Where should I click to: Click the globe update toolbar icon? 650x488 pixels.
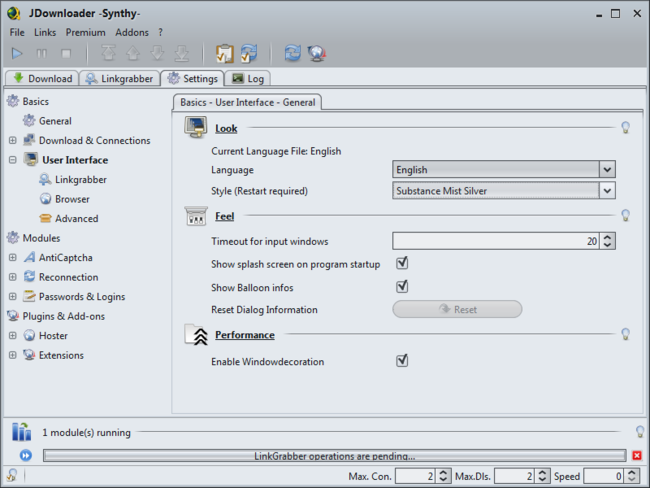point(317,53)
